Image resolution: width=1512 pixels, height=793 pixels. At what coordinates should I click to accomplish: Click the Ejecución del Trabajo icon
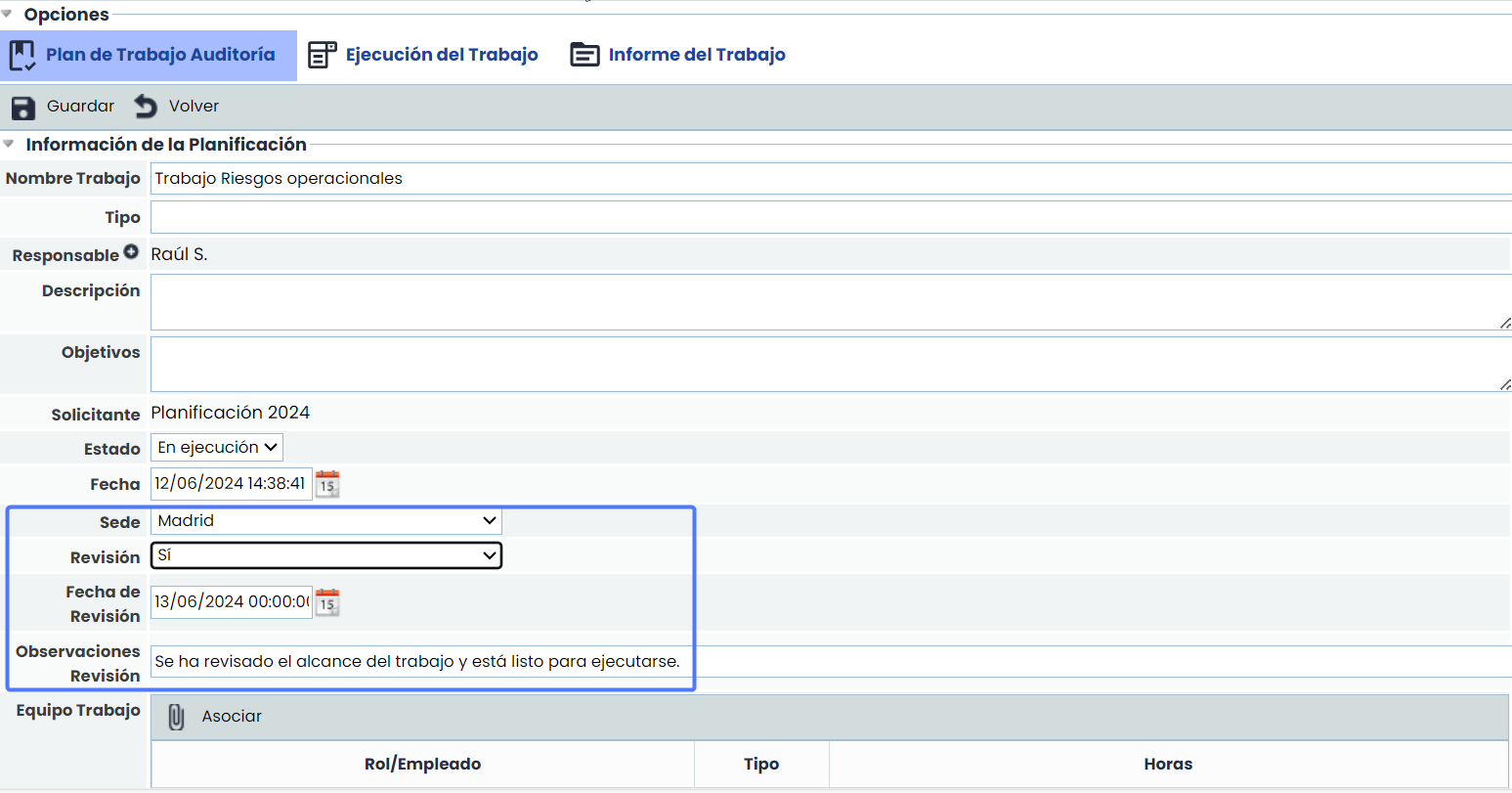click(322, 55)
